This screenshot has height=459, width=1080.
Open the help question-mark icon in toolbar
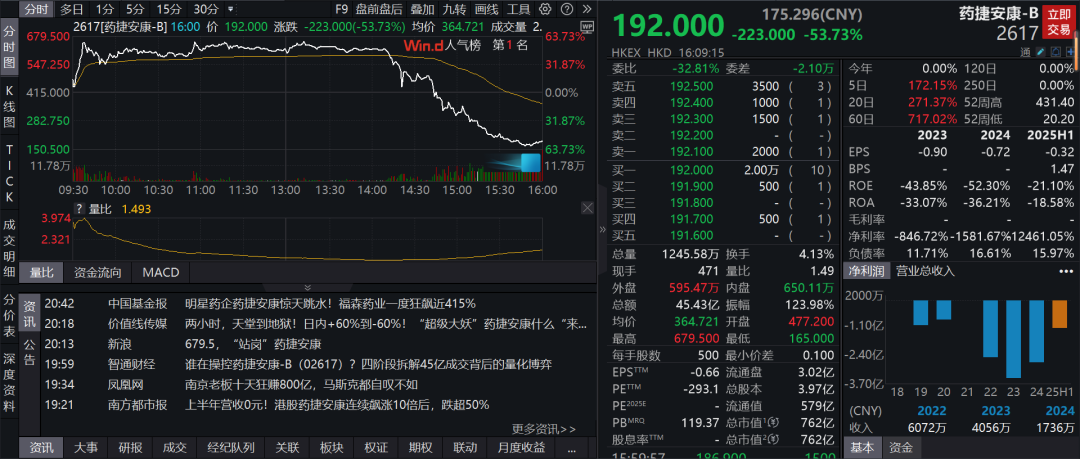pyautogui.click(x=566, y=9)
